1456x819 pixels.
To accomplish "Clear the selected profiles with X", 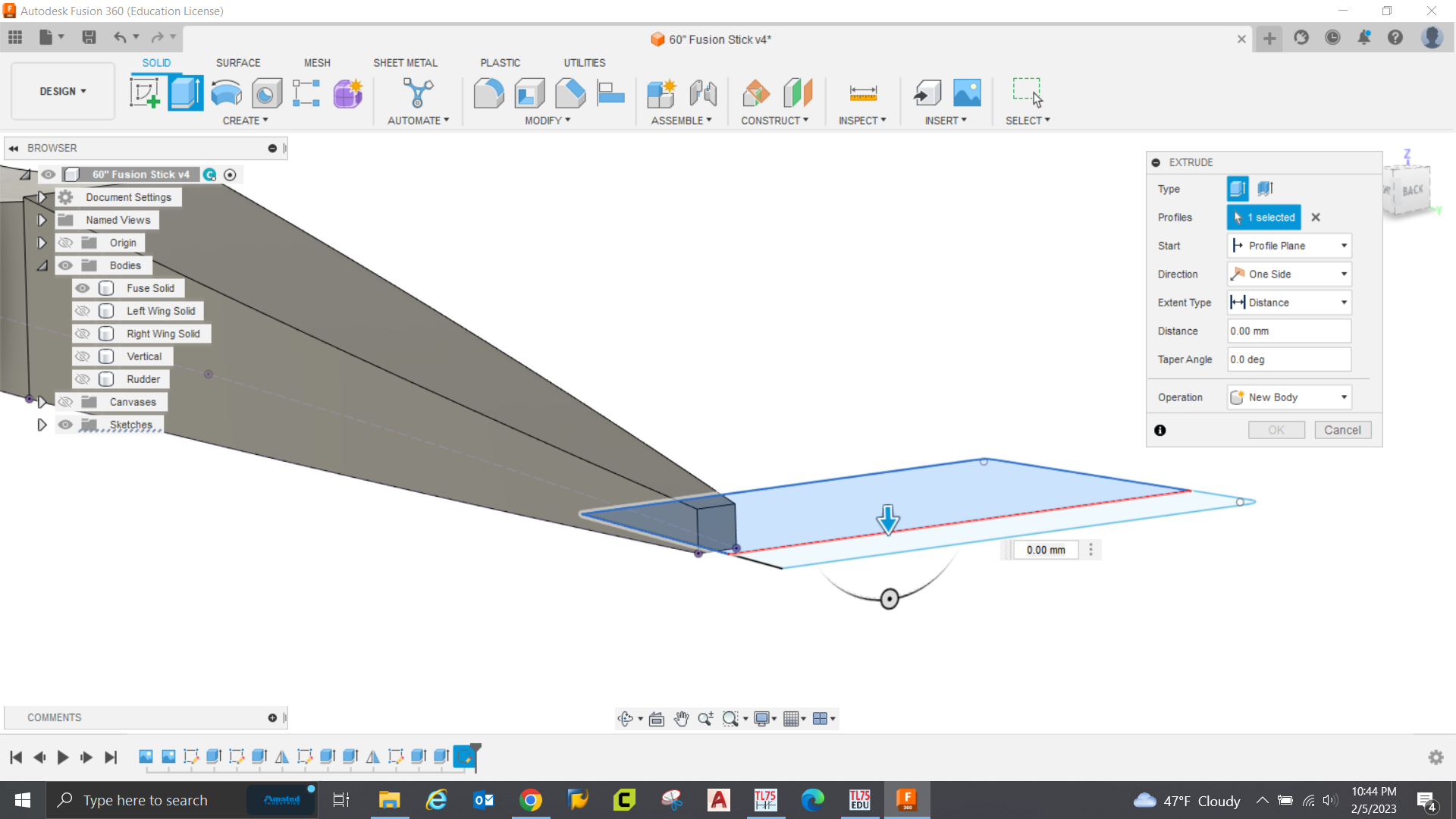I will click(1316, 218).
